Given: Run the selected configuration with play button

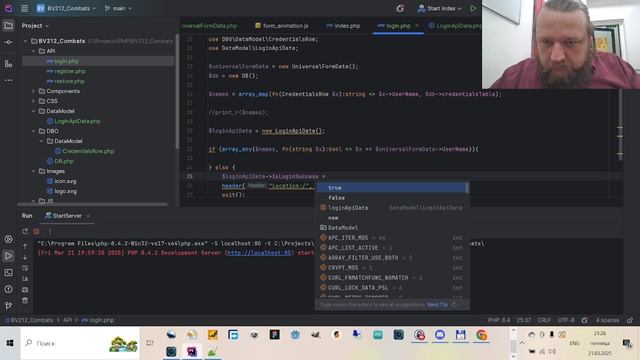Looking at the screenshot, I should click(473, 8).
